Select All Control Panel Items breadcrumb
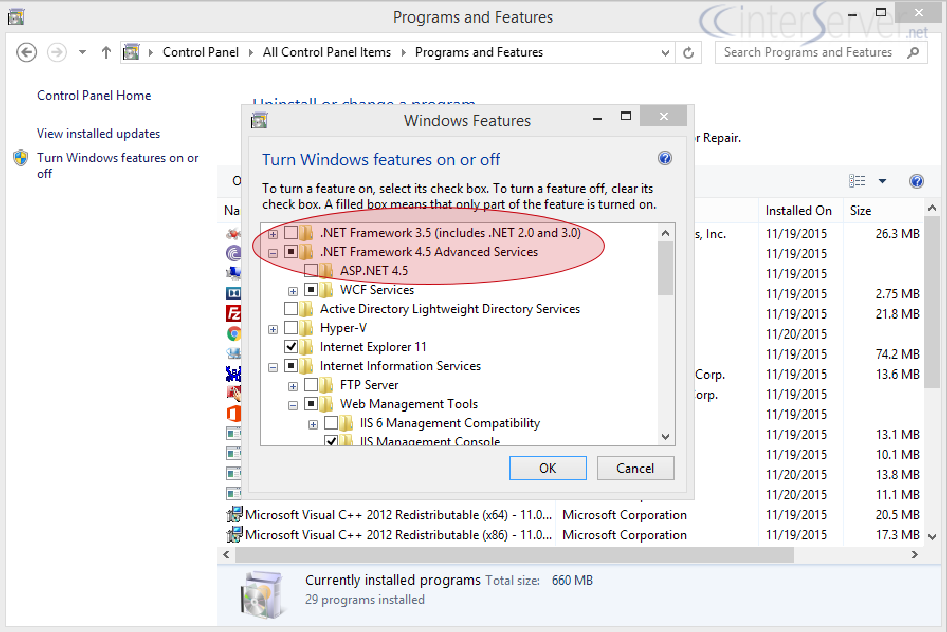The width and height of the screenshot is (947, 632). [327, 53]
